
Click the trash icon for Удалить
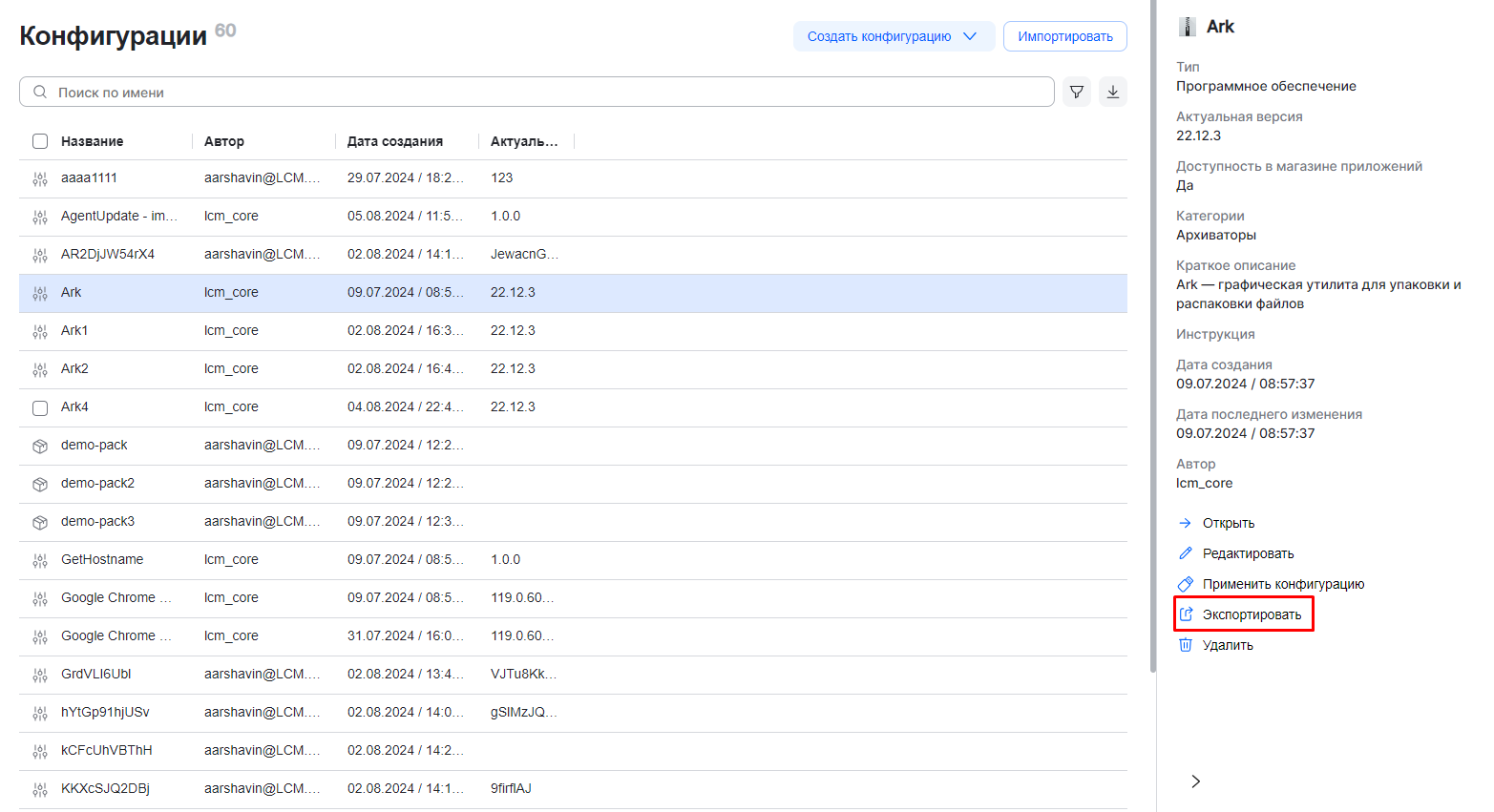tap(1186, 645)
